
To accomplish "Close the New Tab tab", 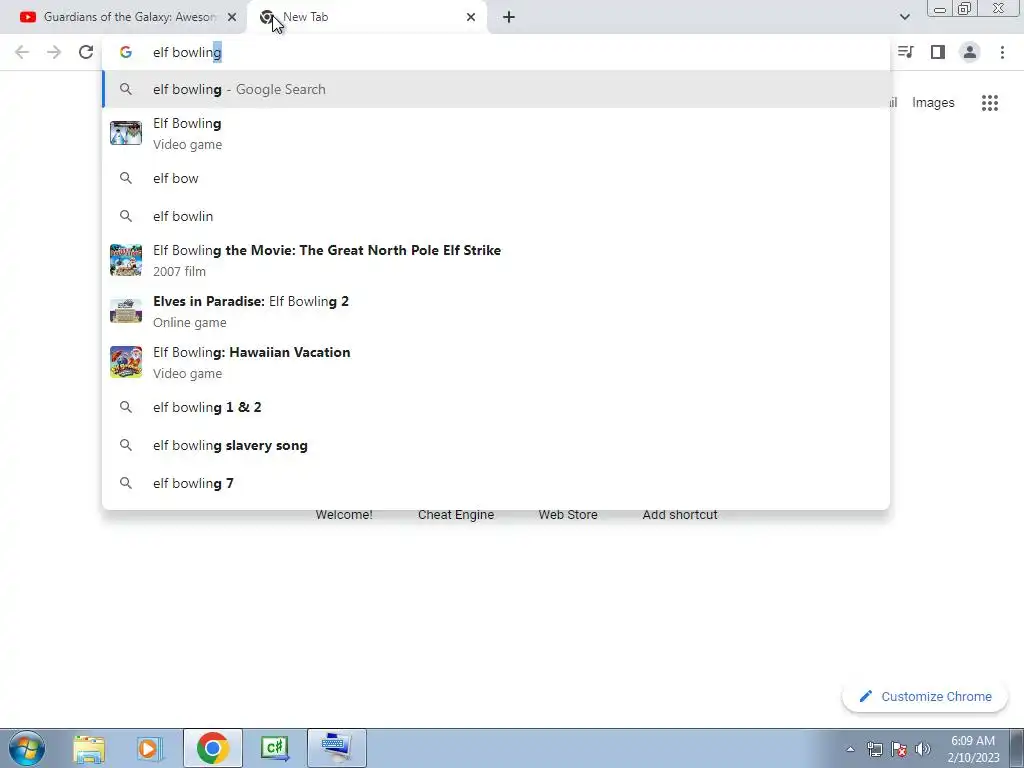I will 471,17.
